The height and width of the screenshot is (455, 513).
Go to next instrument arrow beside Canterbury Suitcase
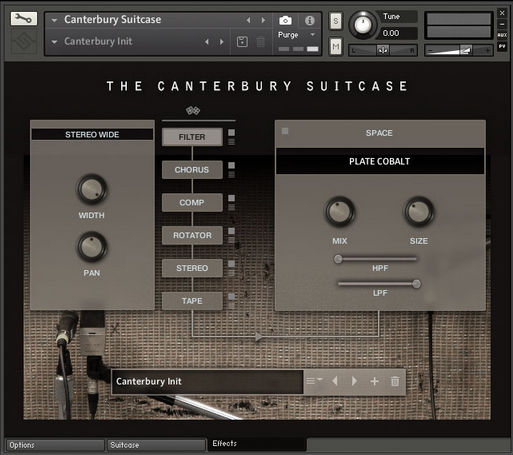tap(263, 20)
